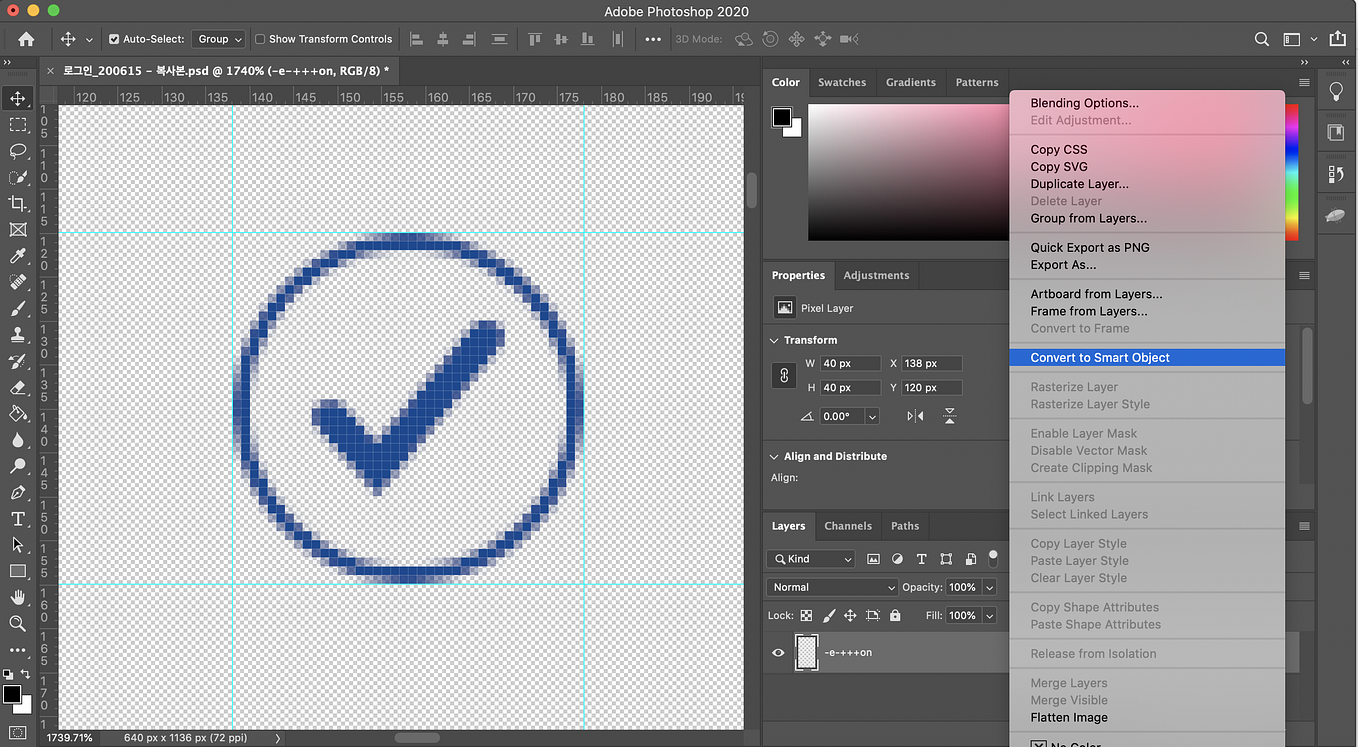The height and width of the screenshot is (747, 1358).
Task: Click the width W input field
Action: coord(849,364)
